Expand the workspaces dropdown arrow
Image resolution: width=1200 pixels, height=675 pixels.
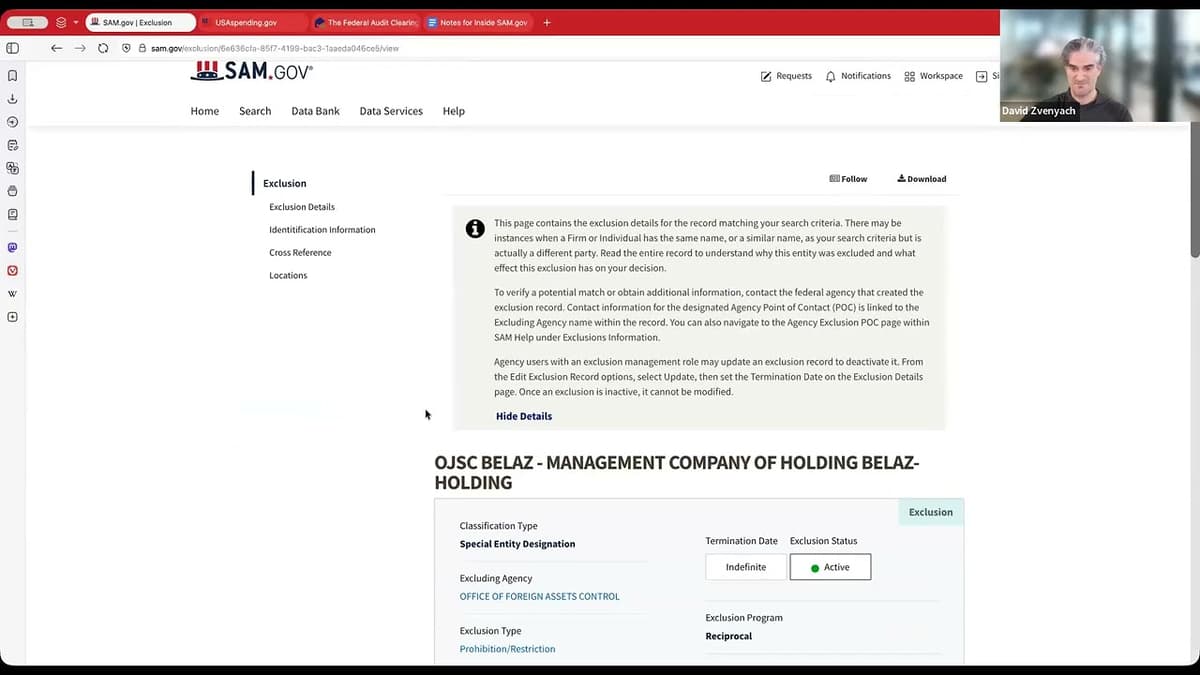75,22
